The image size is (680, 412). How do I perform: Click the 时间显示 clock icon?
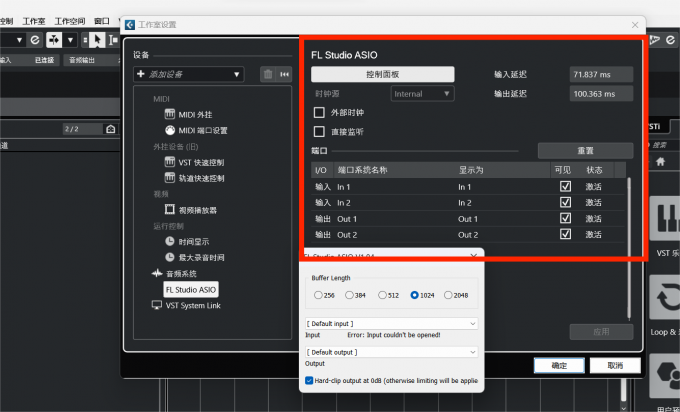click(170, 241)
